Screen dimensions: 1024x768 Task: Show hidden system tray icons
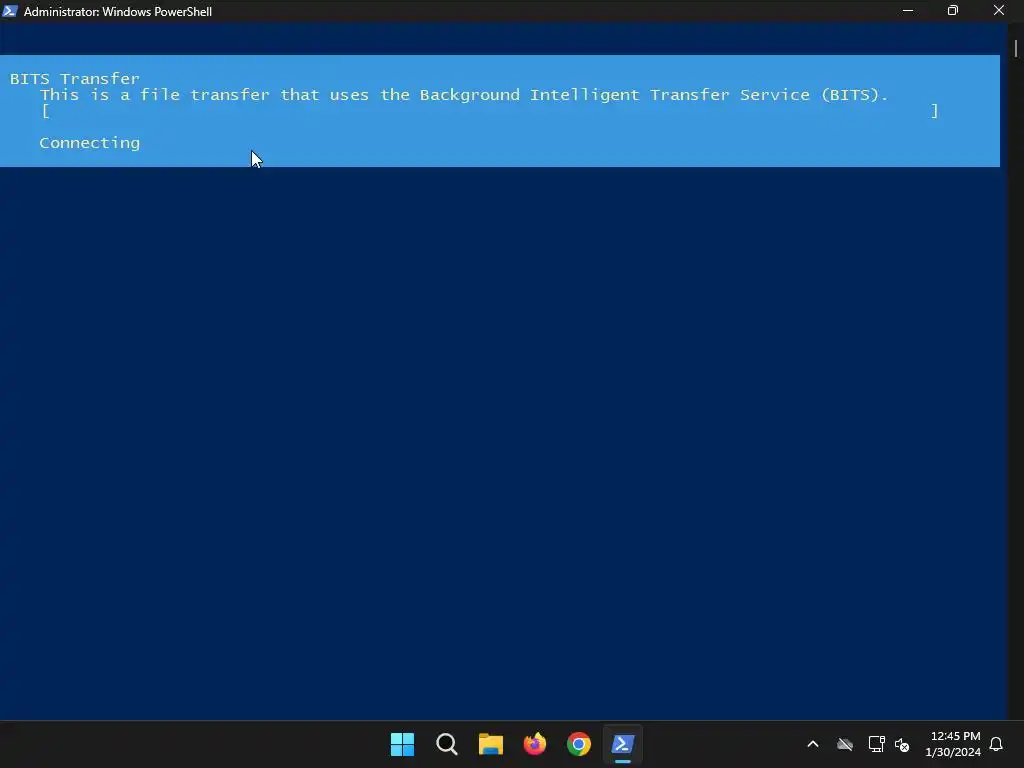click(813, 744)
